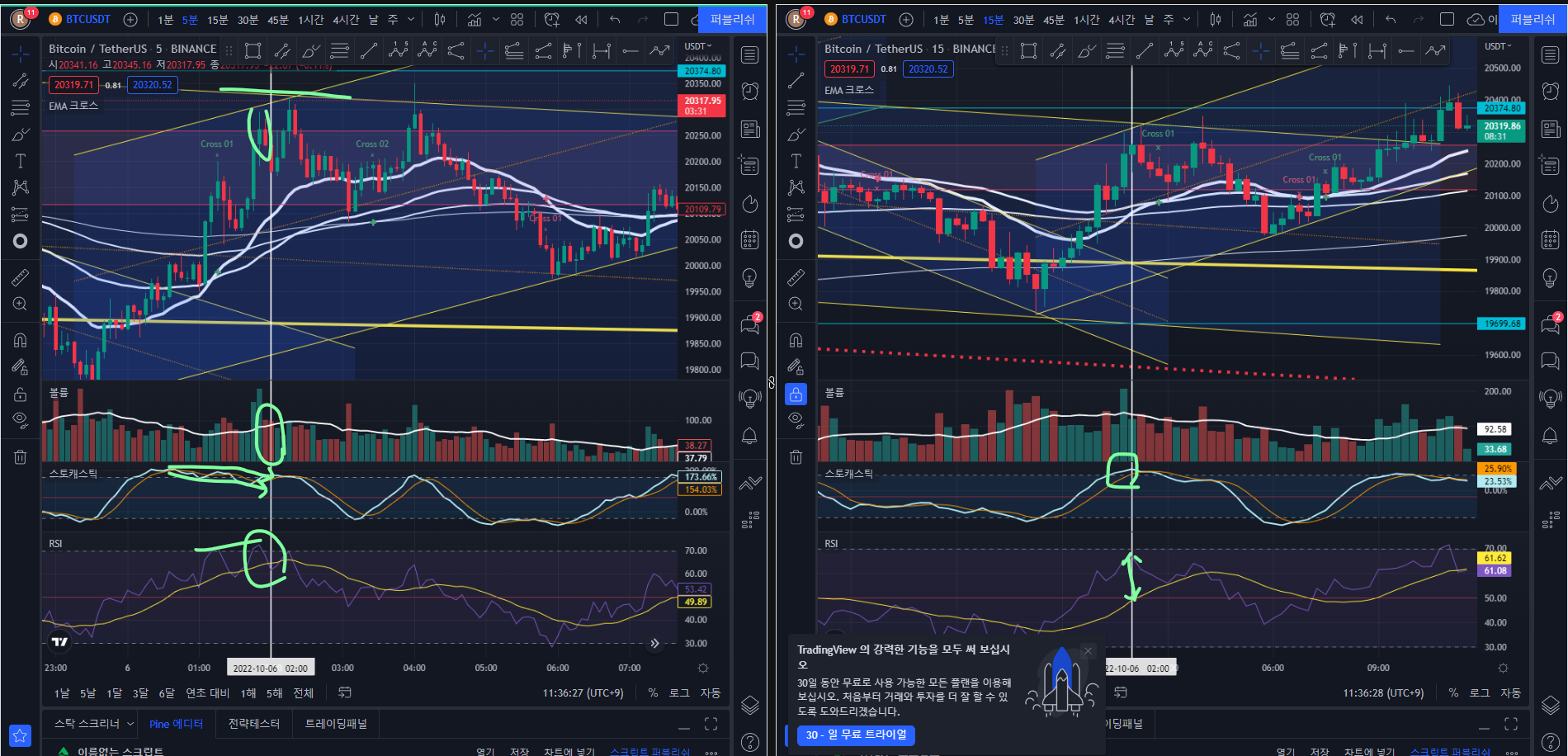This screenshot has width=1568, height=756.
Task: Open script more options ellipsis in left window
Action: click(x=711, y=751)
